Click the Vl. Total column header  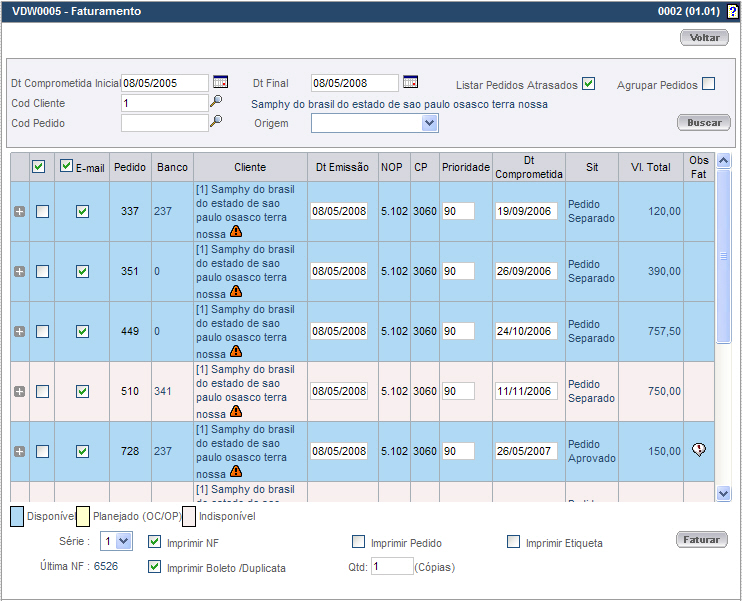coord(651,167)
